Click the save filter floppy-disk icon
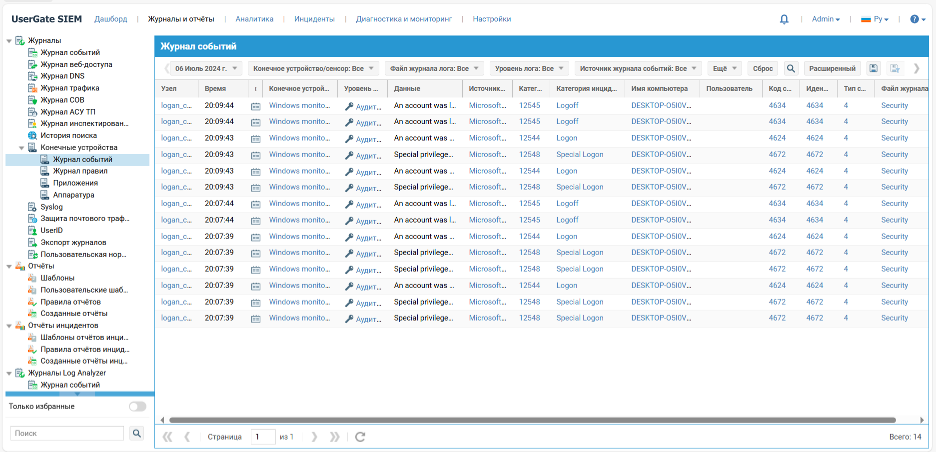 pyautogui.click(x=873, y=68)
